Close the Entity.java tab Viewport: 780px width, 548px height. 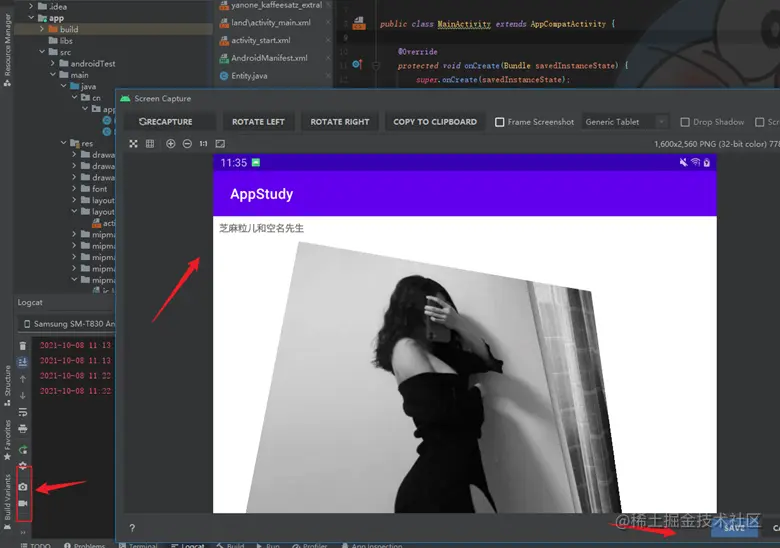[328, 76]
